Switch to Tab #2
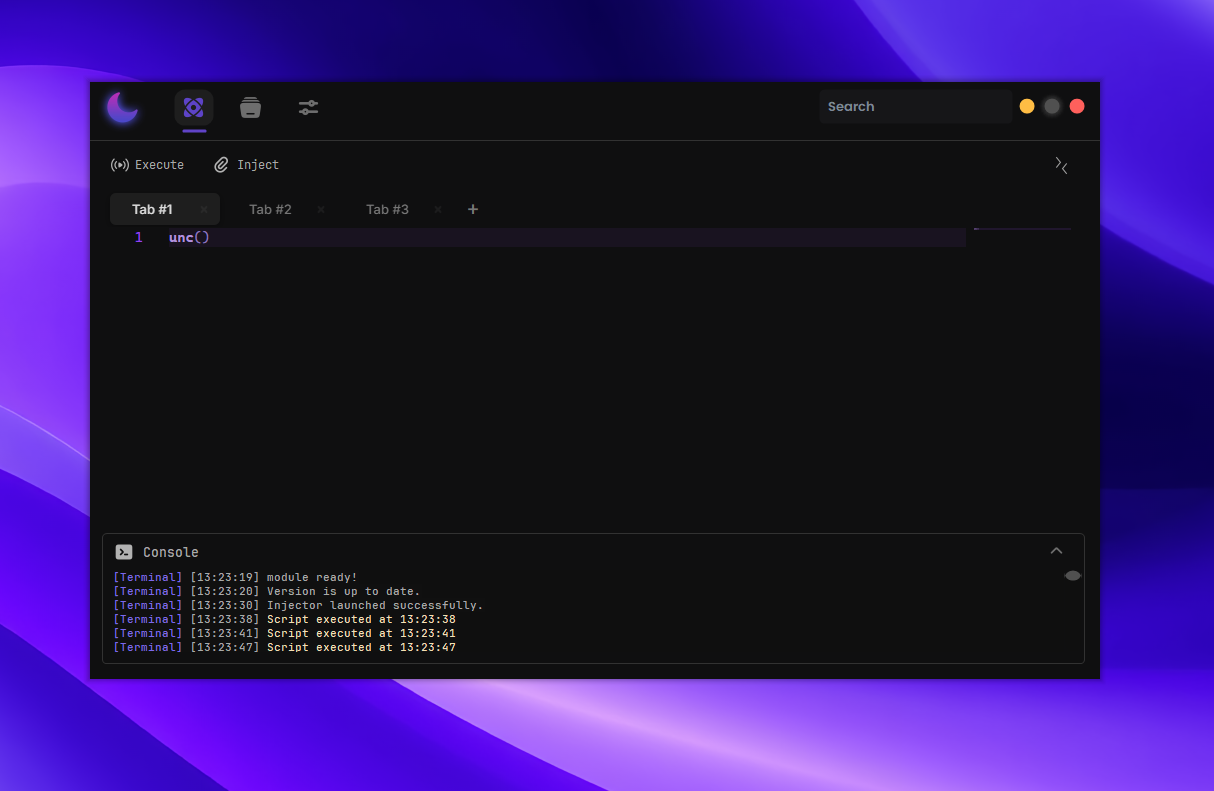 click(x=270, y=209)
